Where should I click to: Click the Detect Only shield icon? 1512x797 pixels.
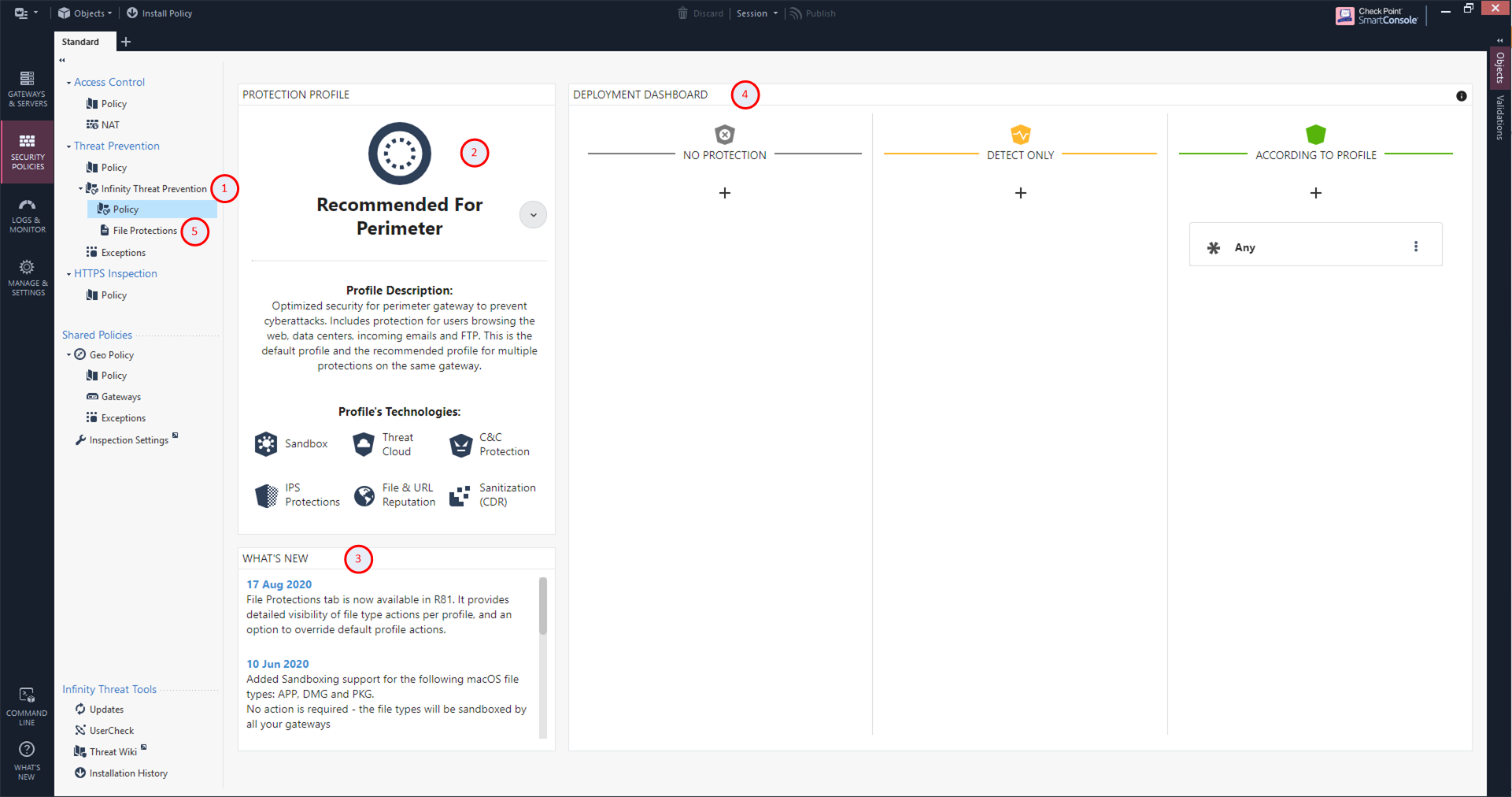pyautogui.click(x=1020, y=135)
